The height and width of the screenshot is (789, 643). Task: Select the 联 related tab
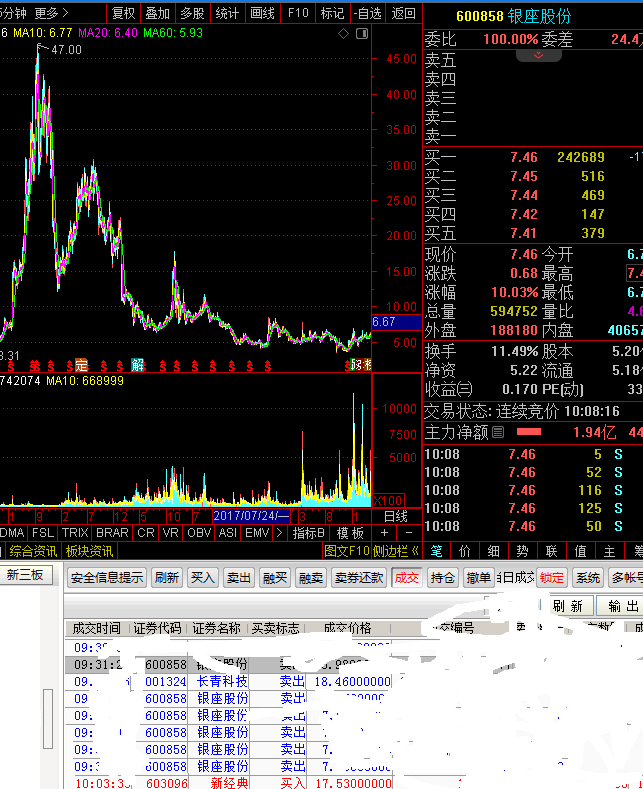551,551
